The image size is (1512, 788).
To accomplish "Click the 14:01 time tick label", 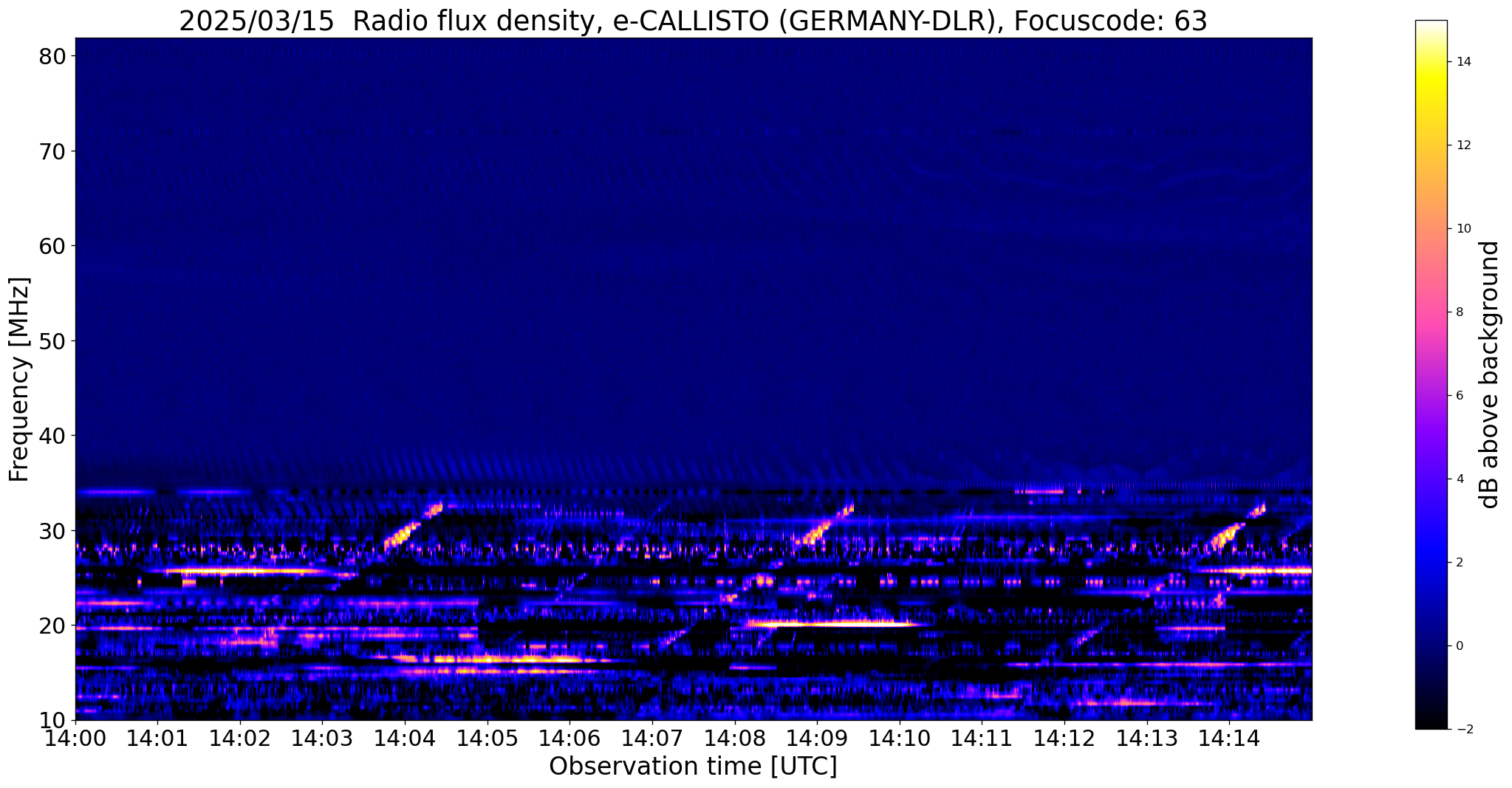I will (x=157, y=737).
